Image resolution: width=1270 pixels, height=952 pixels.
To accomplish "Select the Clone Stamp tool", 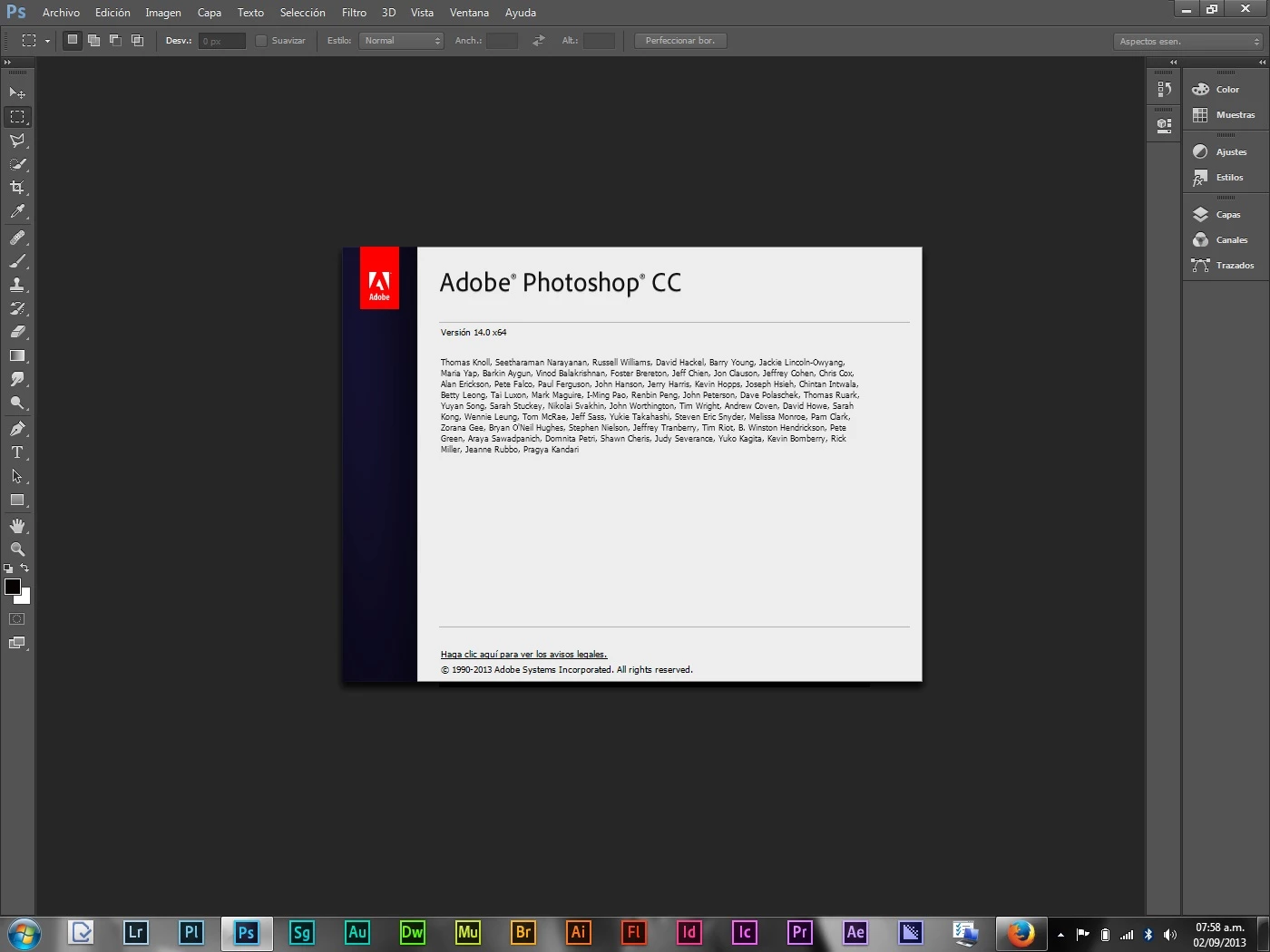I will pos(17,285).
